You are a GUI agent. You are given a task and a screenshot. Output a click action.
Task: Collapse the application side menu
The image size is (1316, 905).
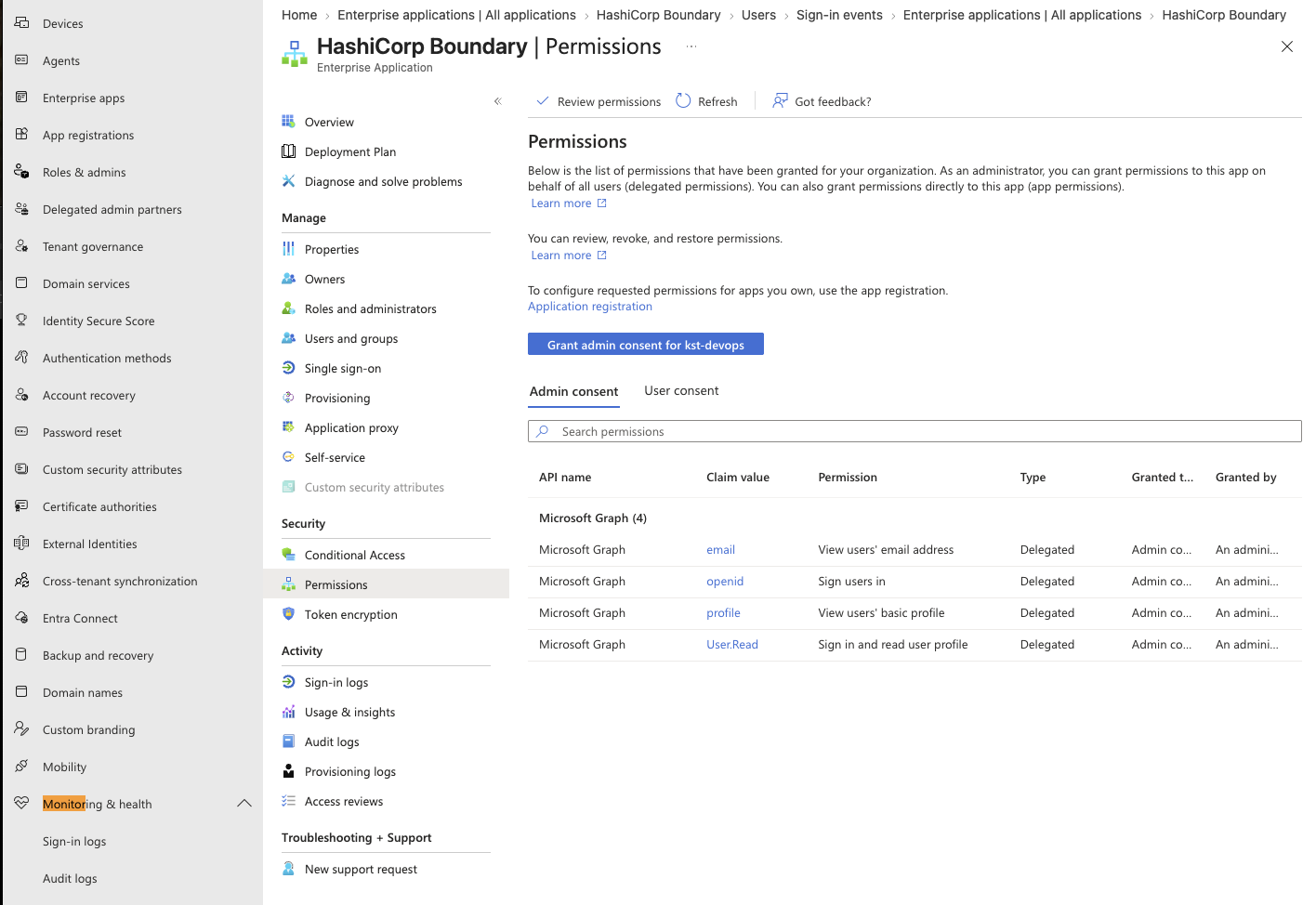(498, 100)
